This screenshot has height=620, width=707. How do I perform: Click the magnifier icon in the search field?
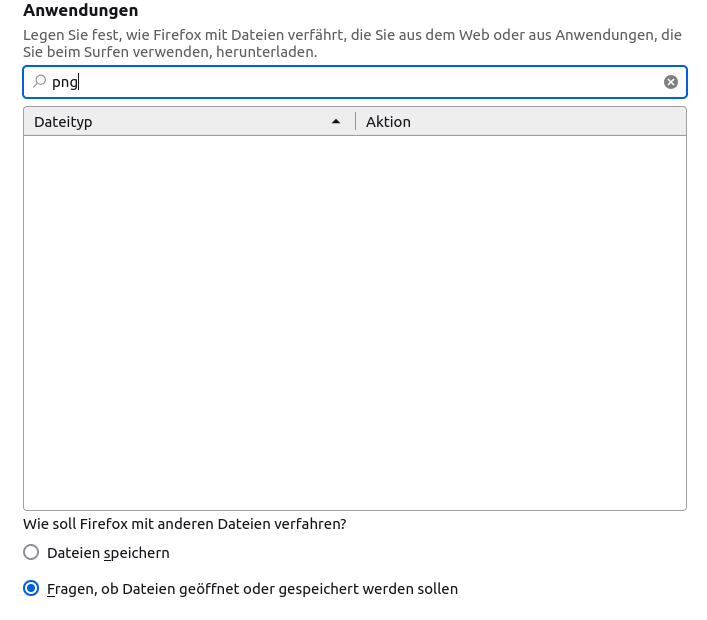[x=39, y=82]
